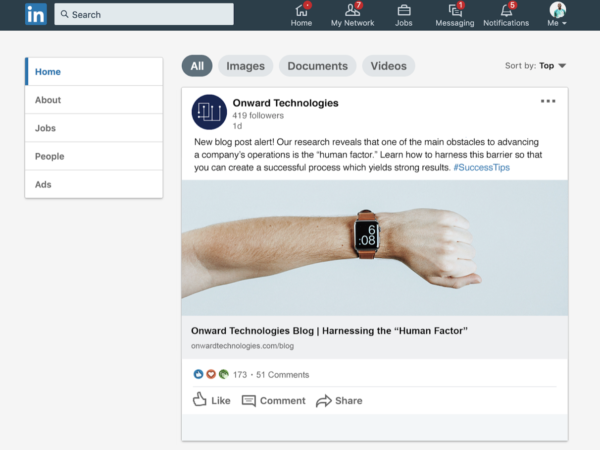Open the About sidebar section
This screenshot has height=450, width=600.
[x=94, y=100]
